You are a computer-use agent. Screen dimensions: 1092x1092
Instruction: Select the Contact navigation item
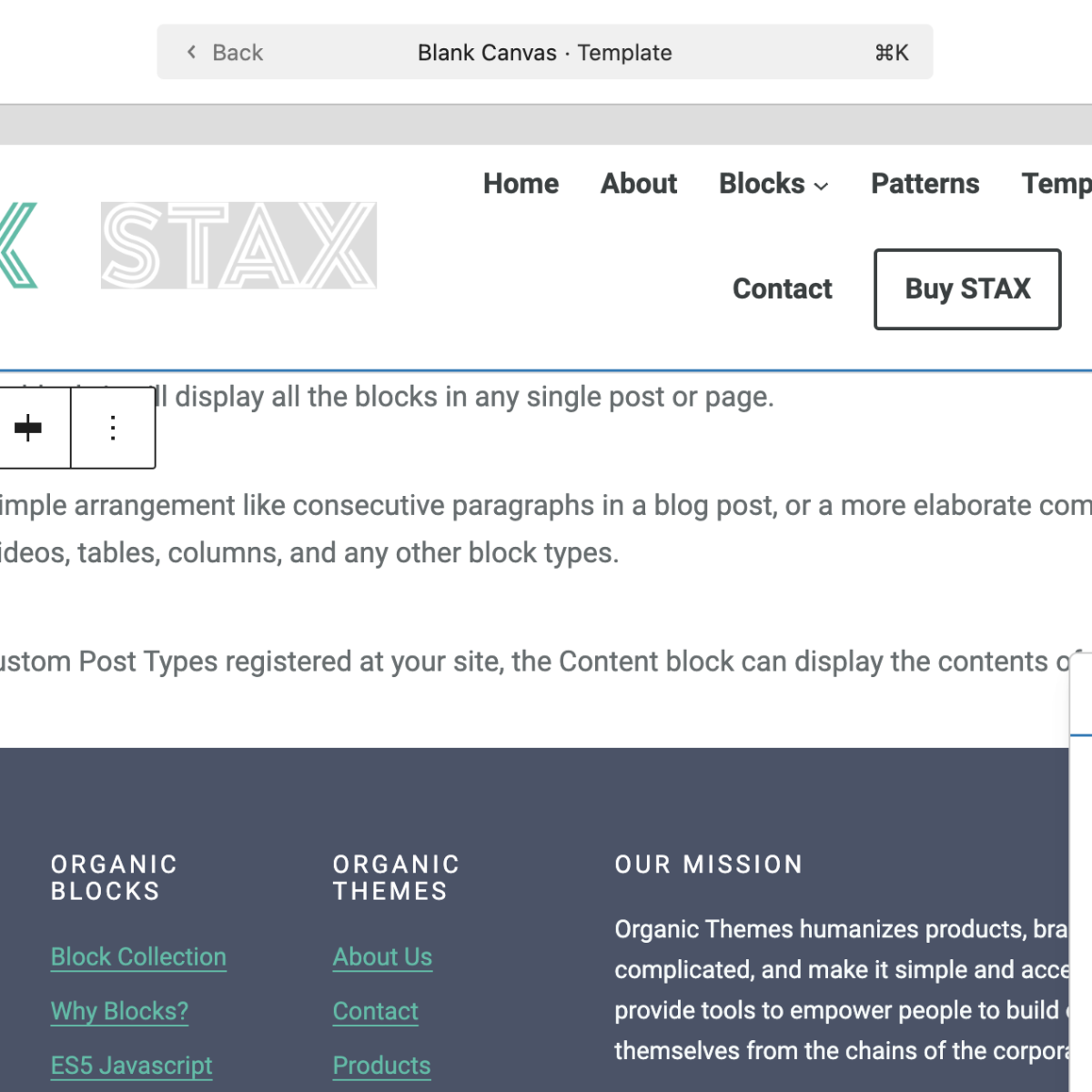[x=783, y=289]
